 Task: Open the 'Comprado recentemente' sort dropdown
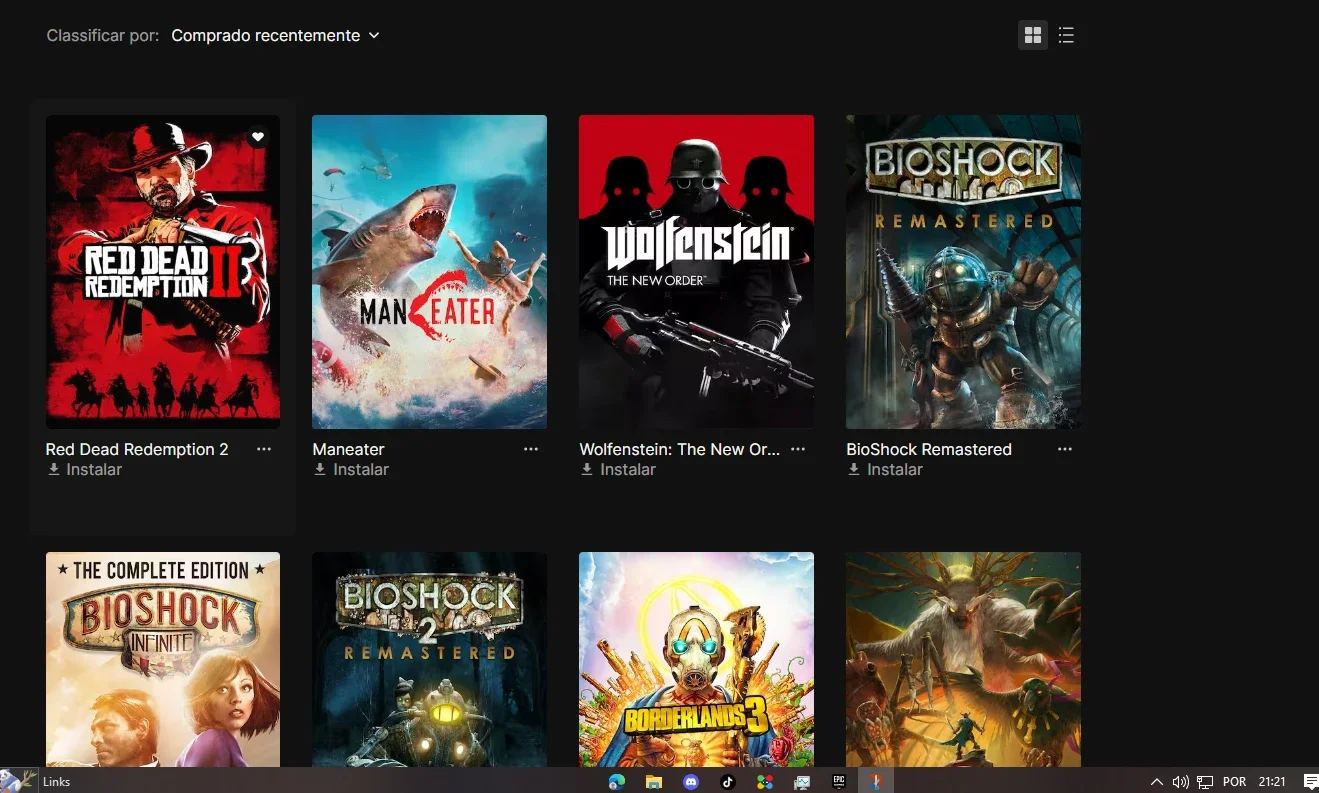[275, 35]
